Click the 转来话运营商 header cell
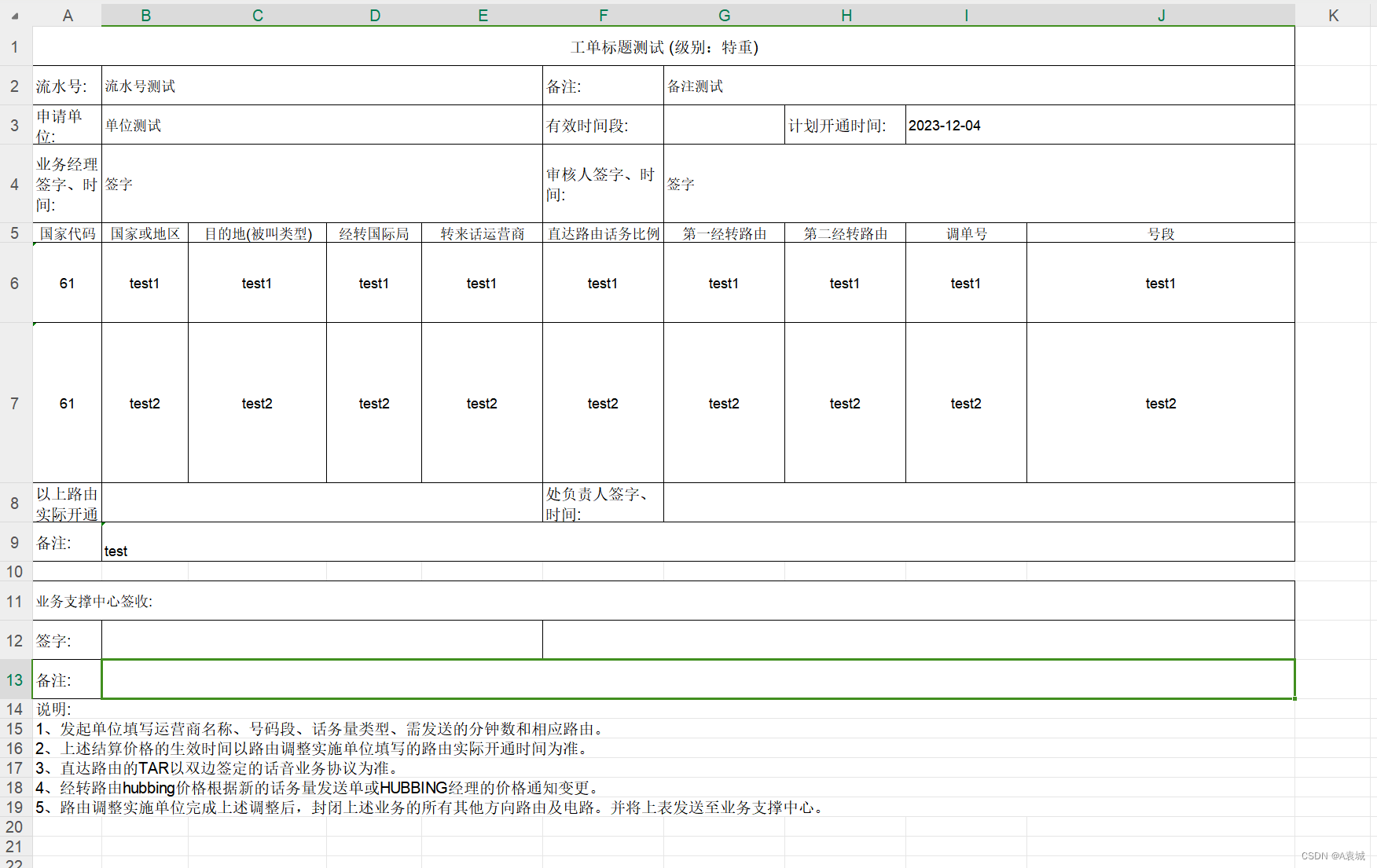This screenshot has height=868, width=1377. point(483,233)
